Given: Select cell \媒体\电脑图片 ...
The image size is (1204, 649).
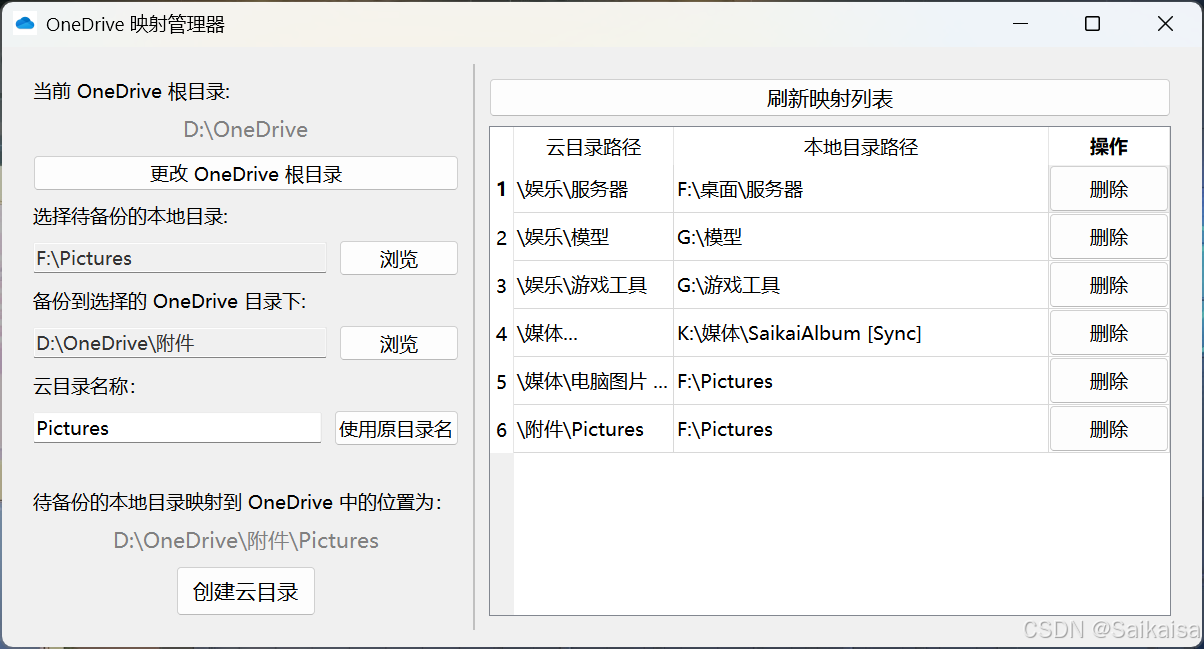Looking at the screenshot, I should [593, 381].
